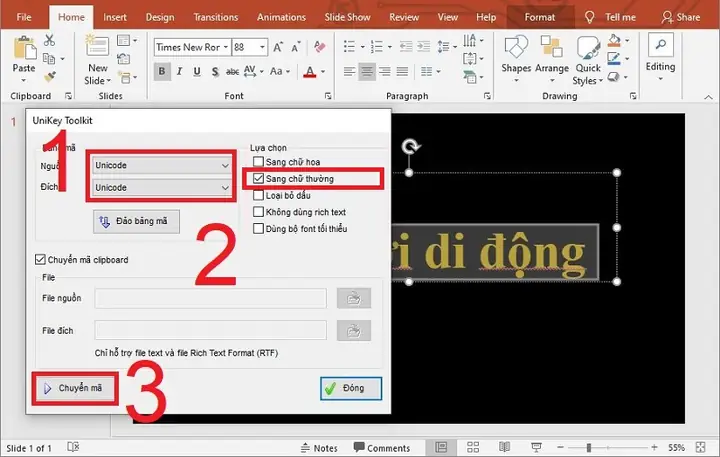The image size is (720, 457).
Task: Click the Shapes gallery icon
Action: (516, 47)
